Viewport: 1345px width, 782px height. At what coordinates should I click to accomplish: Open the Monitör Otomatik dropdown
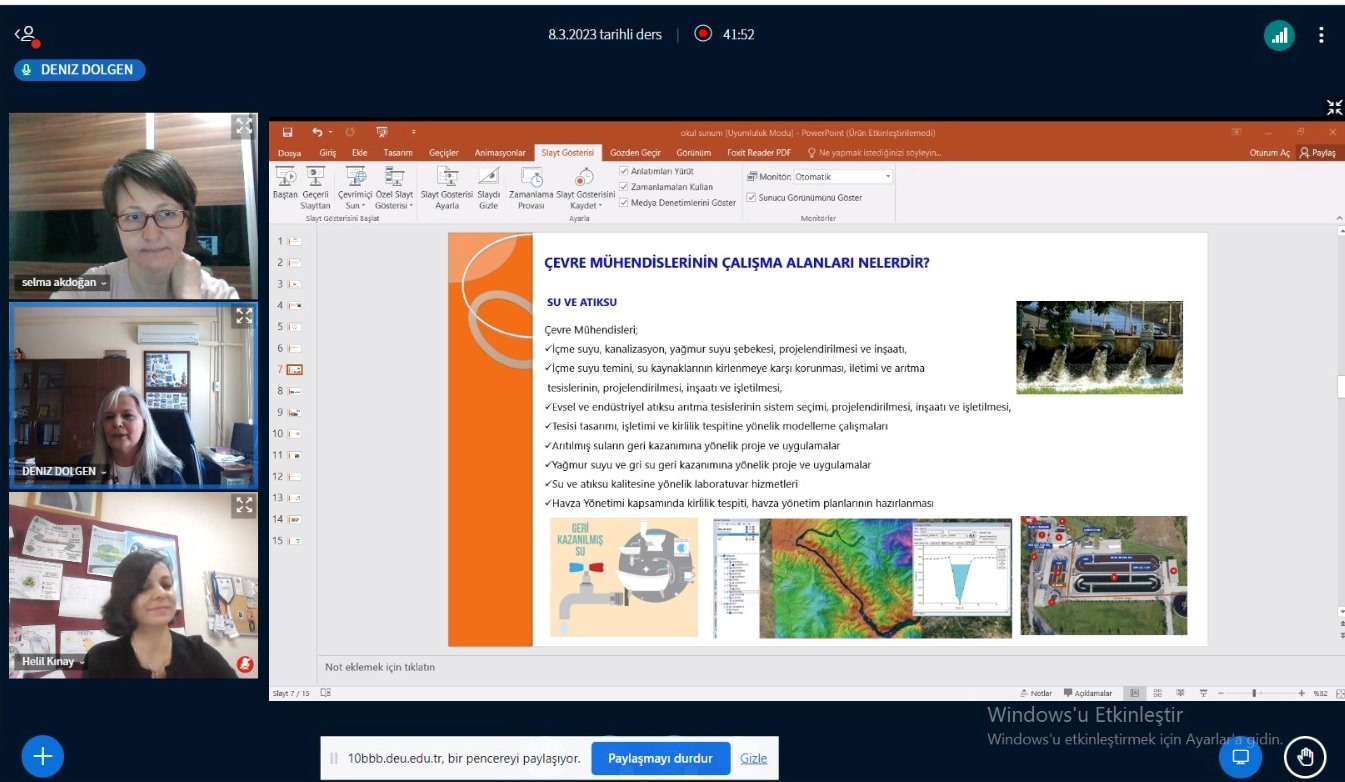coord(887,177)
